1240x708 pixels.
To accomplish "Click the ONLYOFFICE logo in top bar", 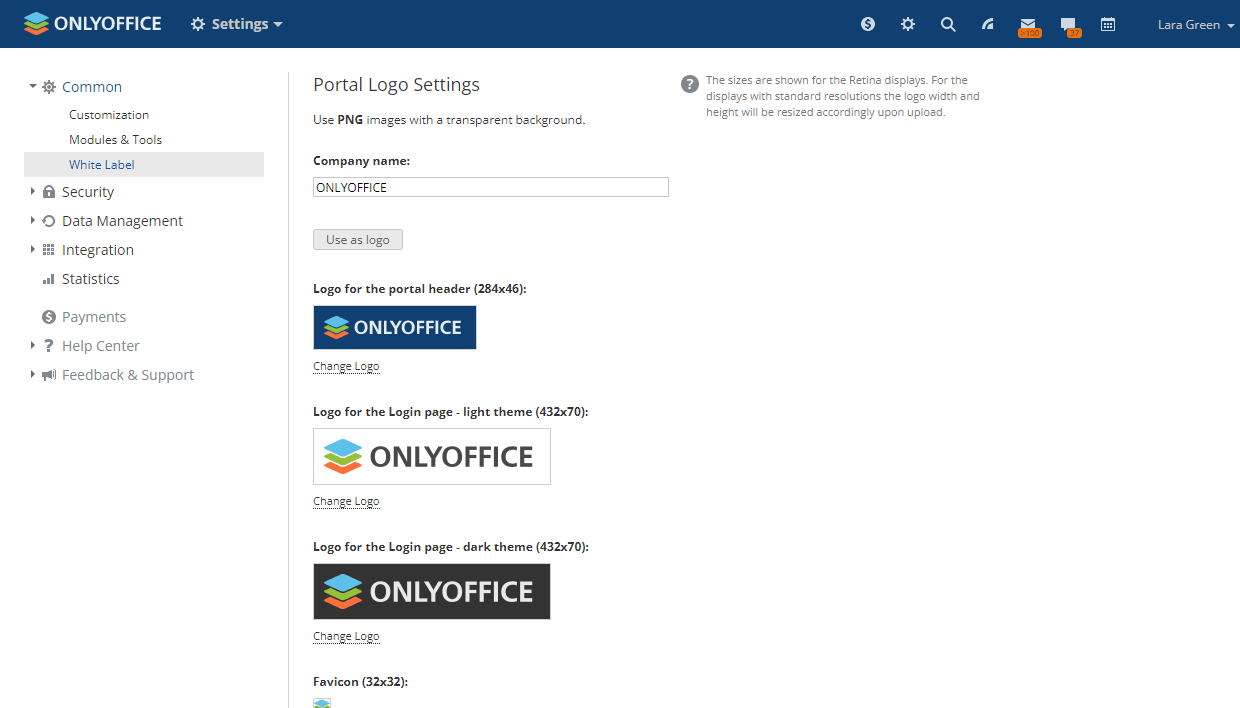I will click(93, 24).
